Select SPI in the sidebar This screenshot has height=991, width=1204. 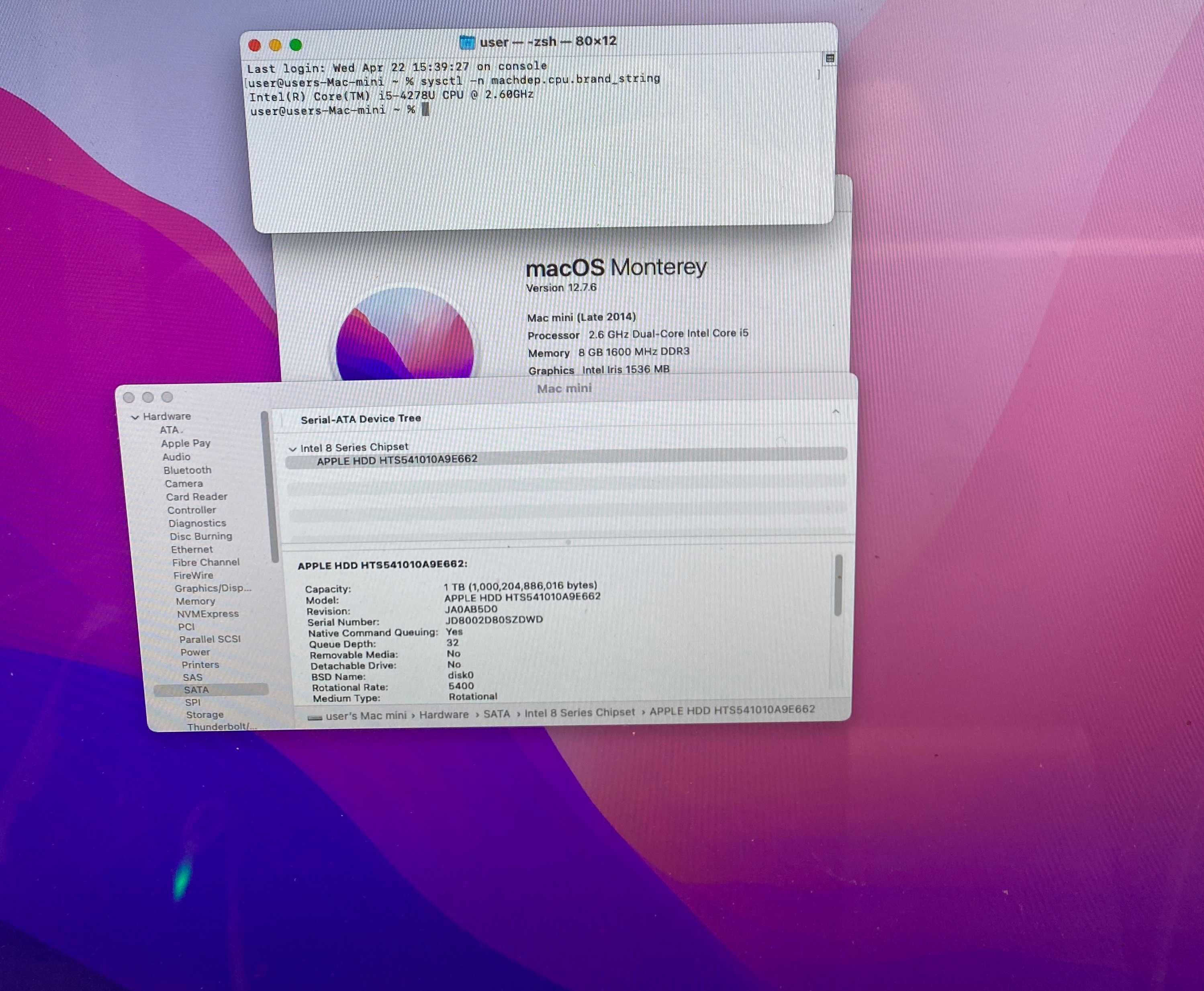(x=193, y=702)
